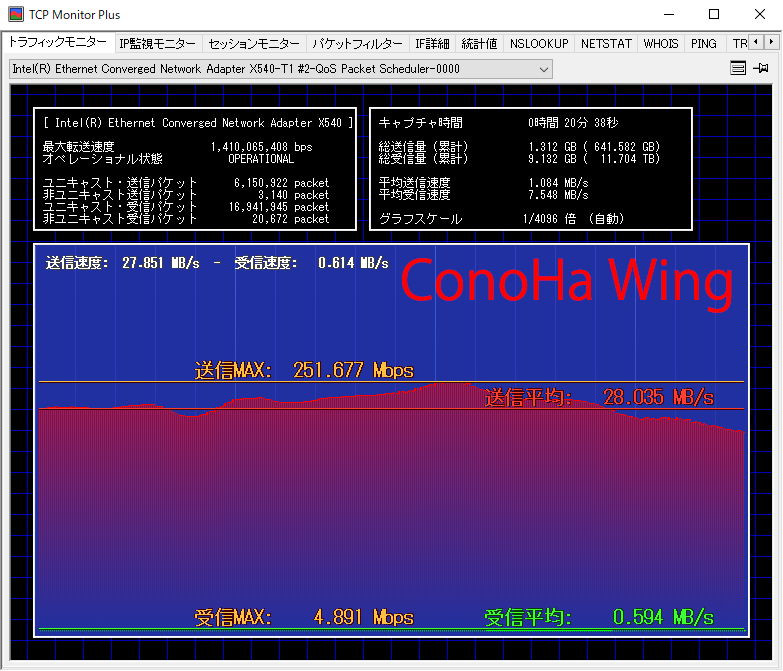Click the capture time statistics panel
The image size is (783, 671).
(x=531, y=170)
